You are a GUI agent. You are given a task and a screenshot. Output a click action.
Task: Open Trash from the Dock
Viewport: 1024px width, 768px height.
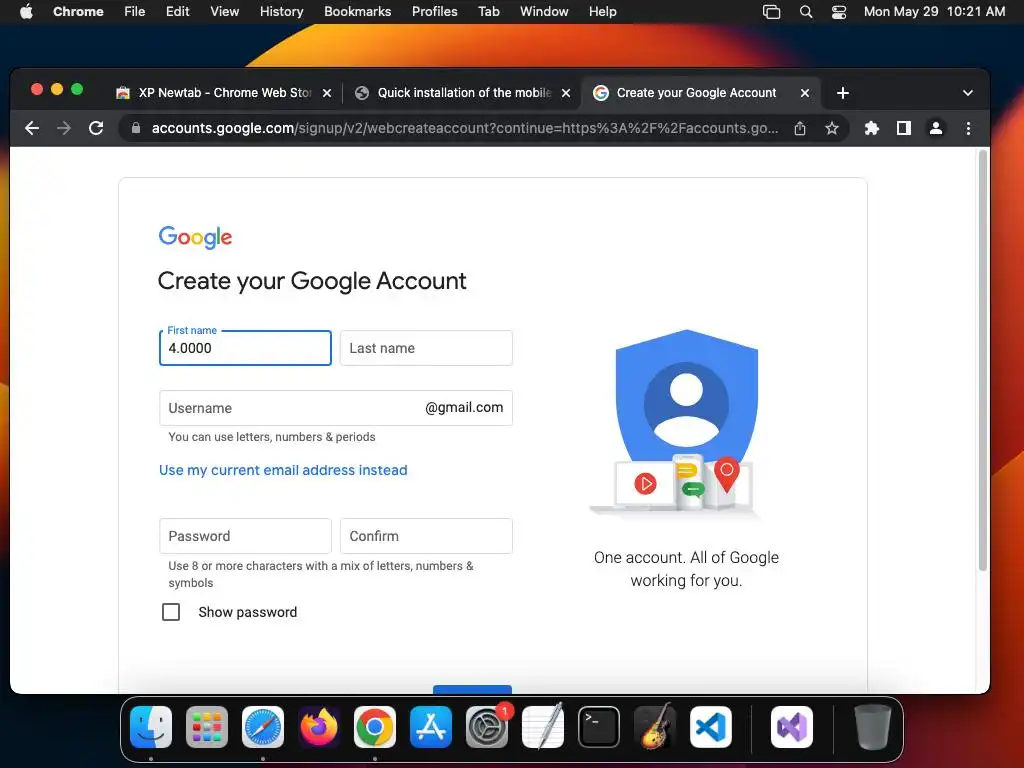click(872, 727)
